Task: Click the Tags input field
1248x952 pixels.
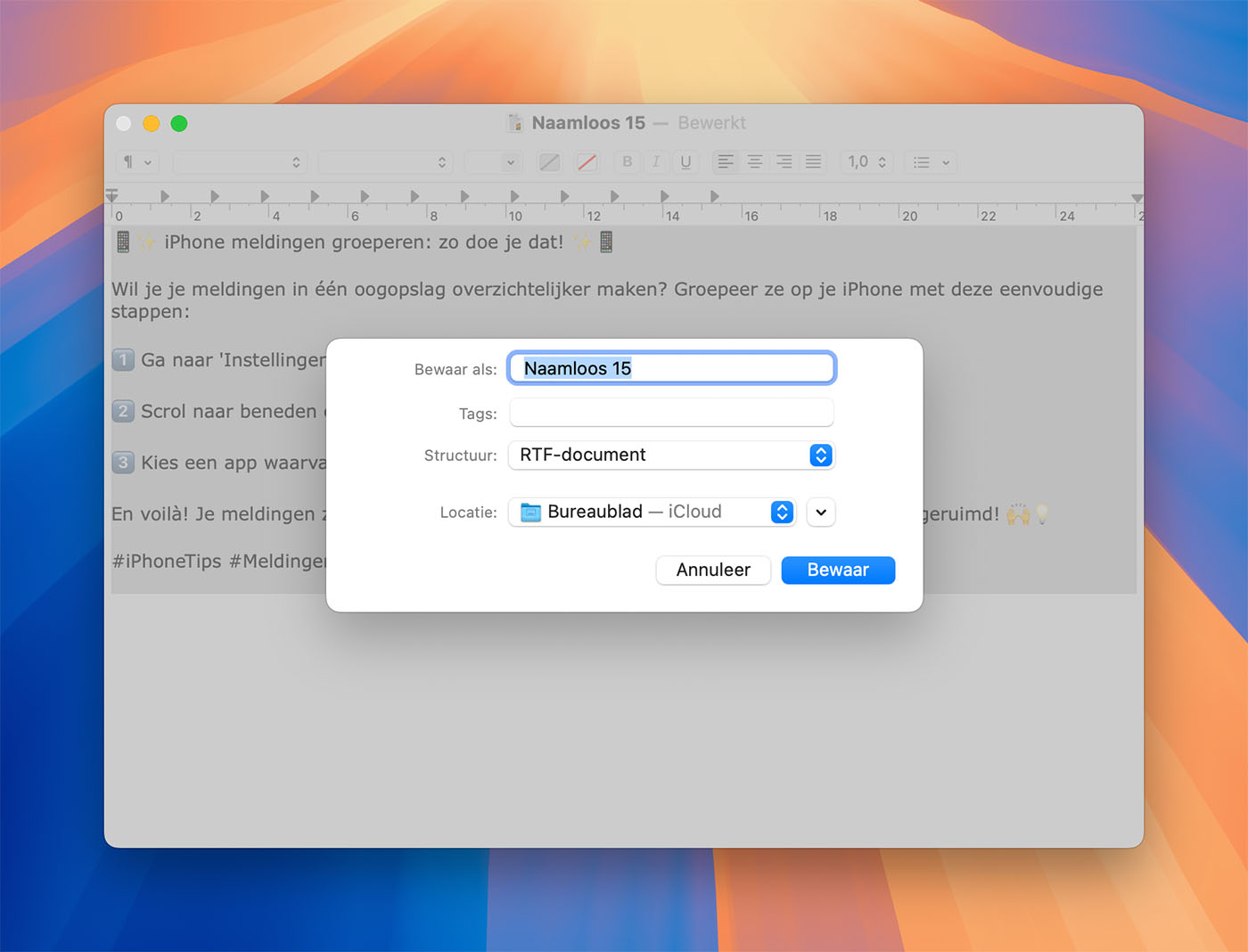Action: pos(671,414)
